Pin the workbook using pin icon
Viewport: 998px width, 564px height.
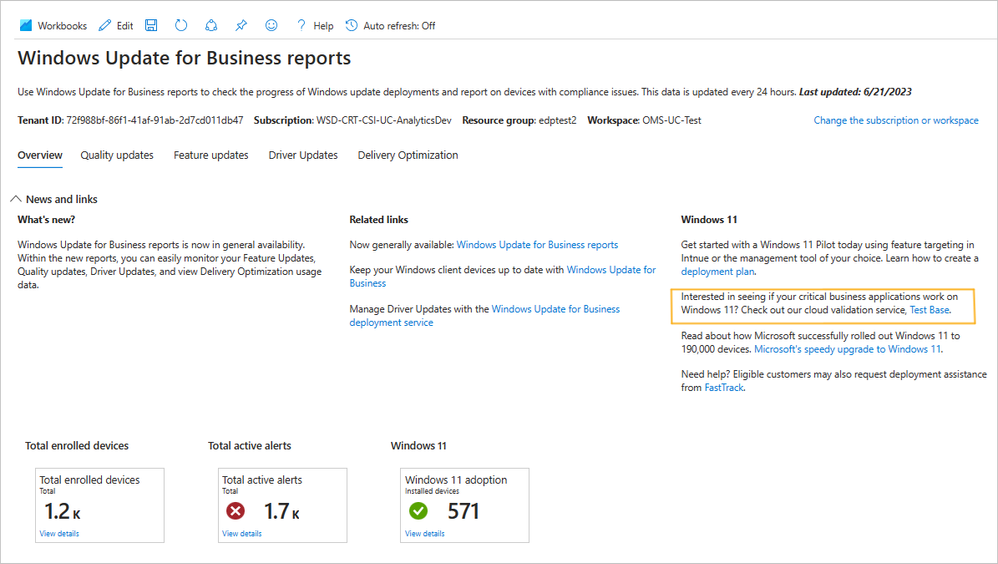point(241,26)
